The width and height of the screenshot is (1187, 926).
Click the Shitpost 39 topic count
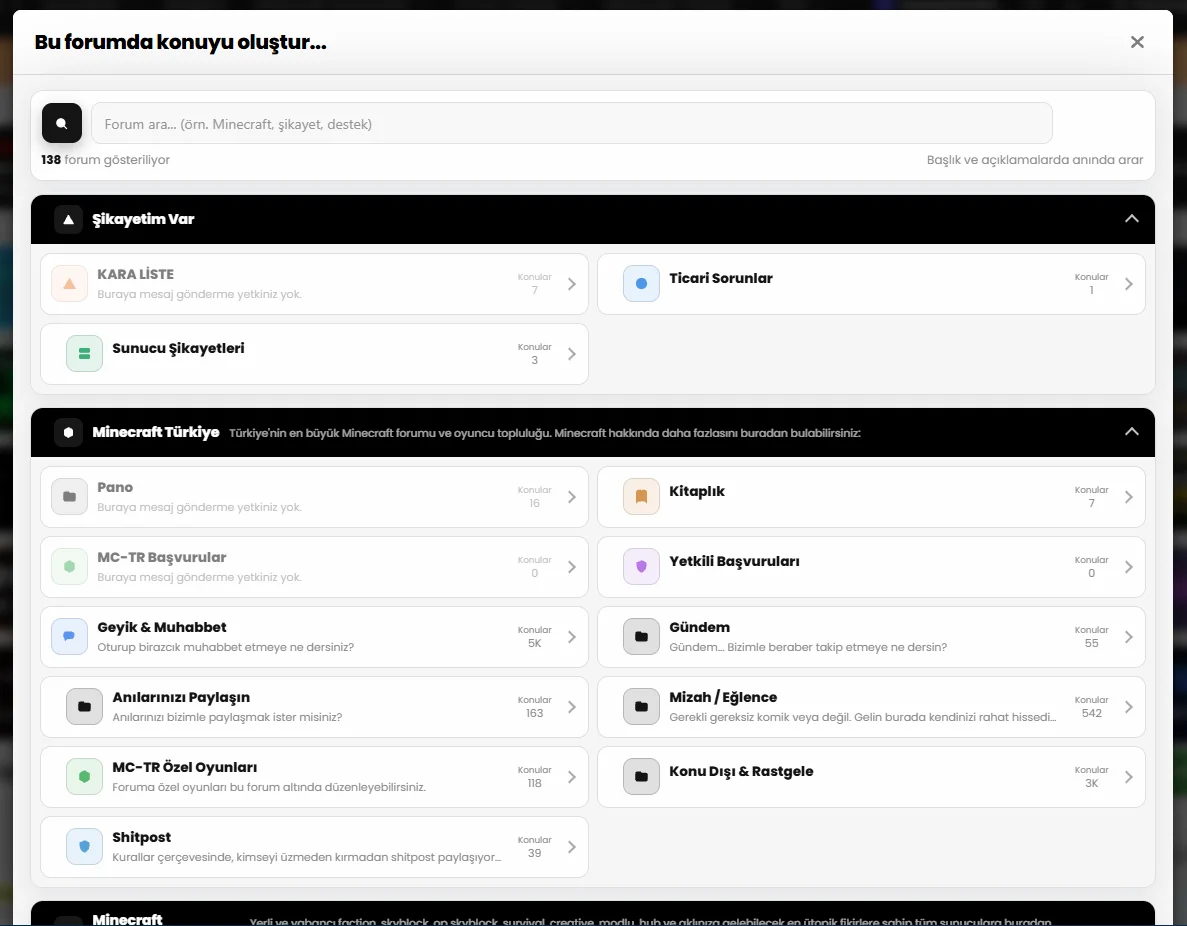click(534, 853)
